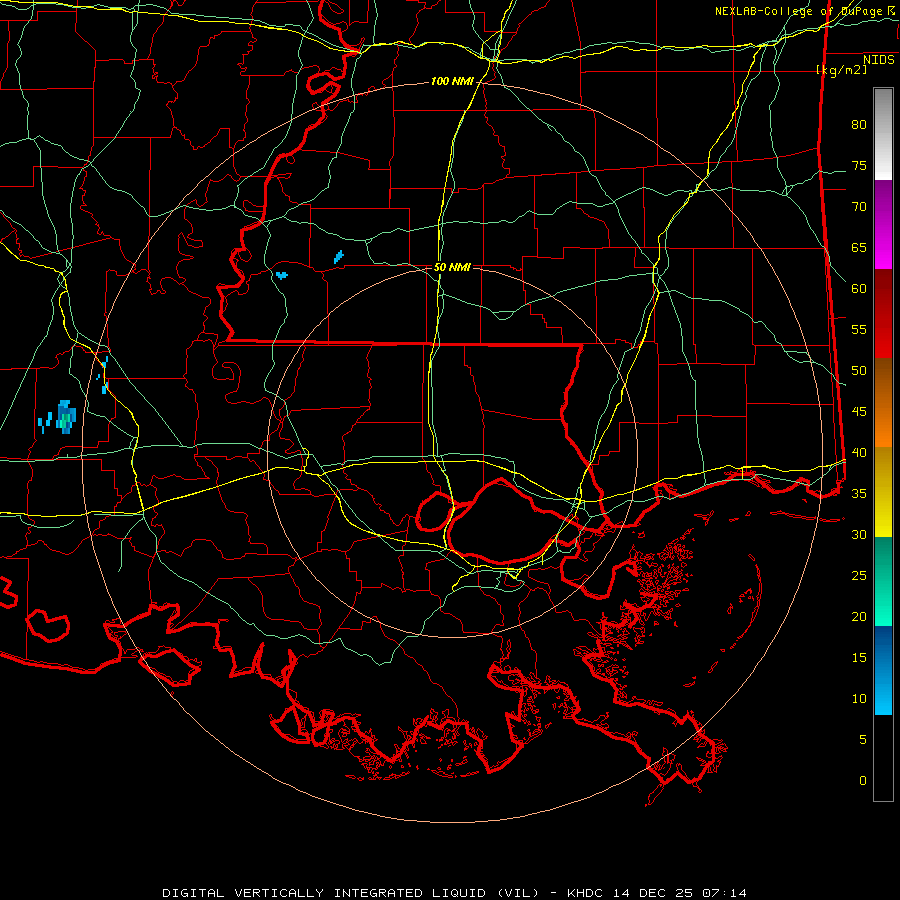Pick the red segment of the color bar

(883, 313)
